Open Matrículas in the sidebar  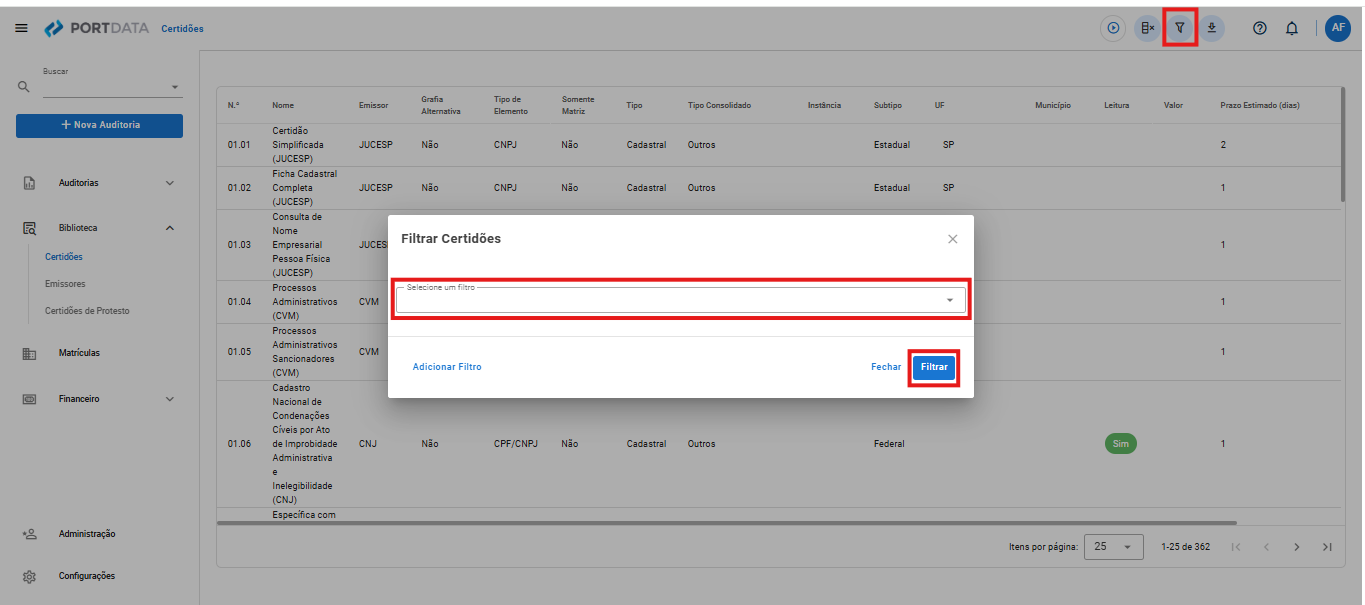[79, 353]
